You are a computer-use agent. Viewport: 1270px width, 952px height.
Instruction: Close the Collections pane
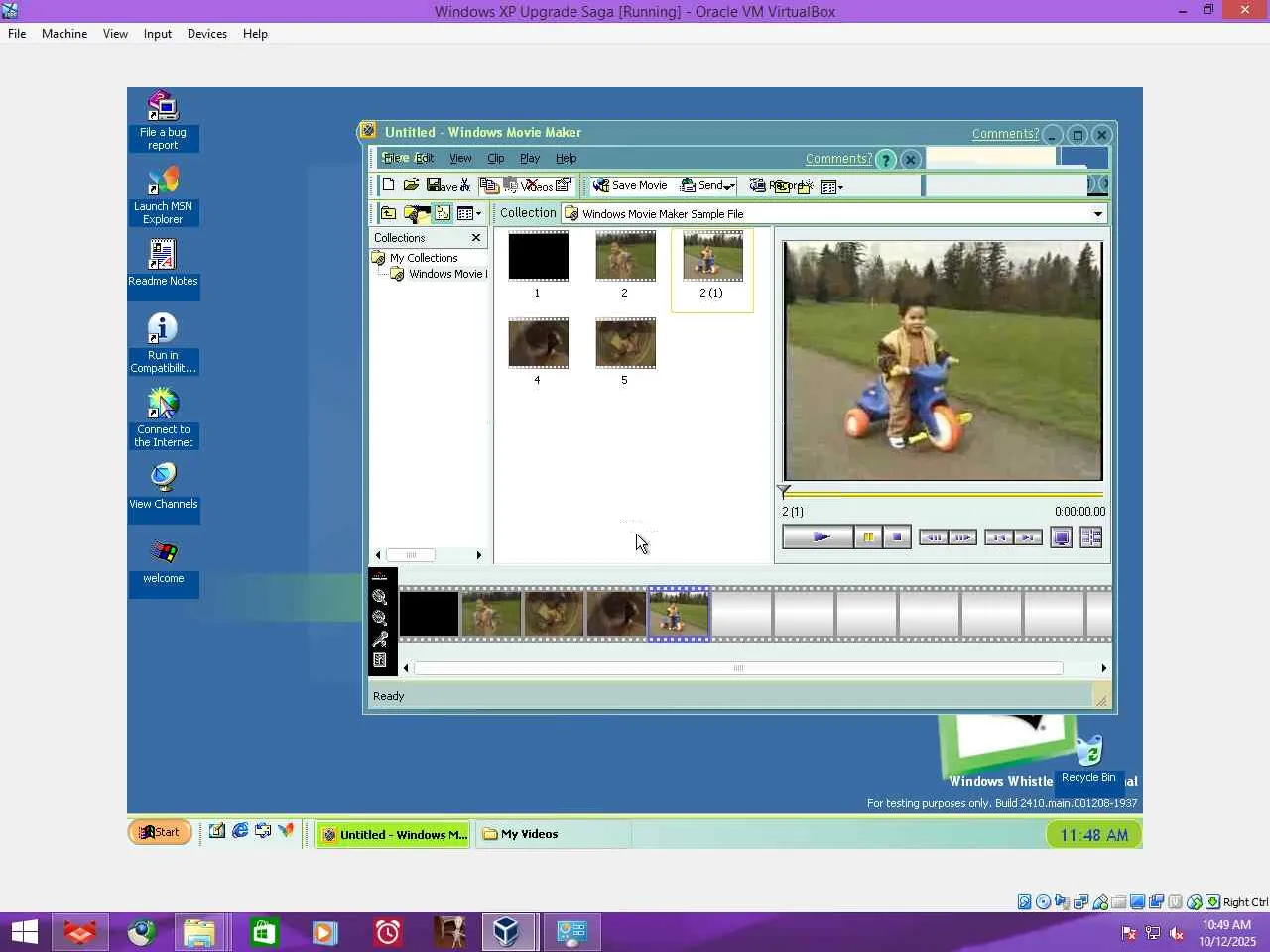pos(476,238)
